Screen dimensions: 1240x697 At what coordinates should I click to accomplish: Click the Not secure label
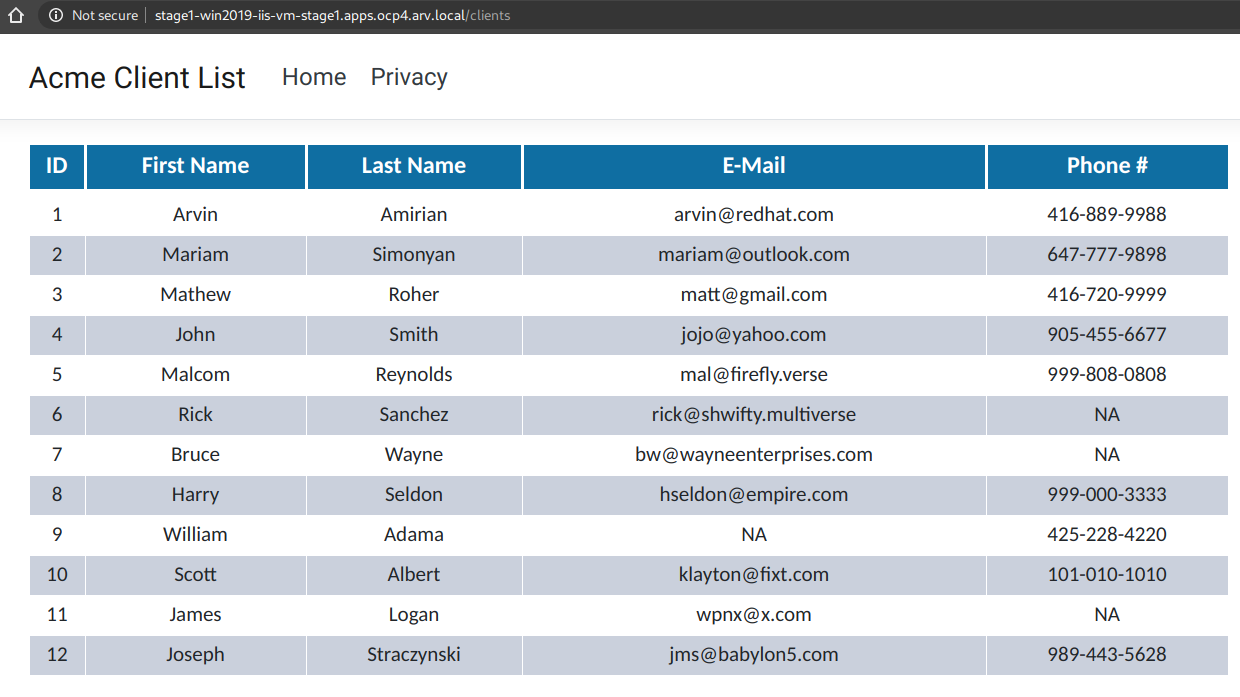pos(105,15)
